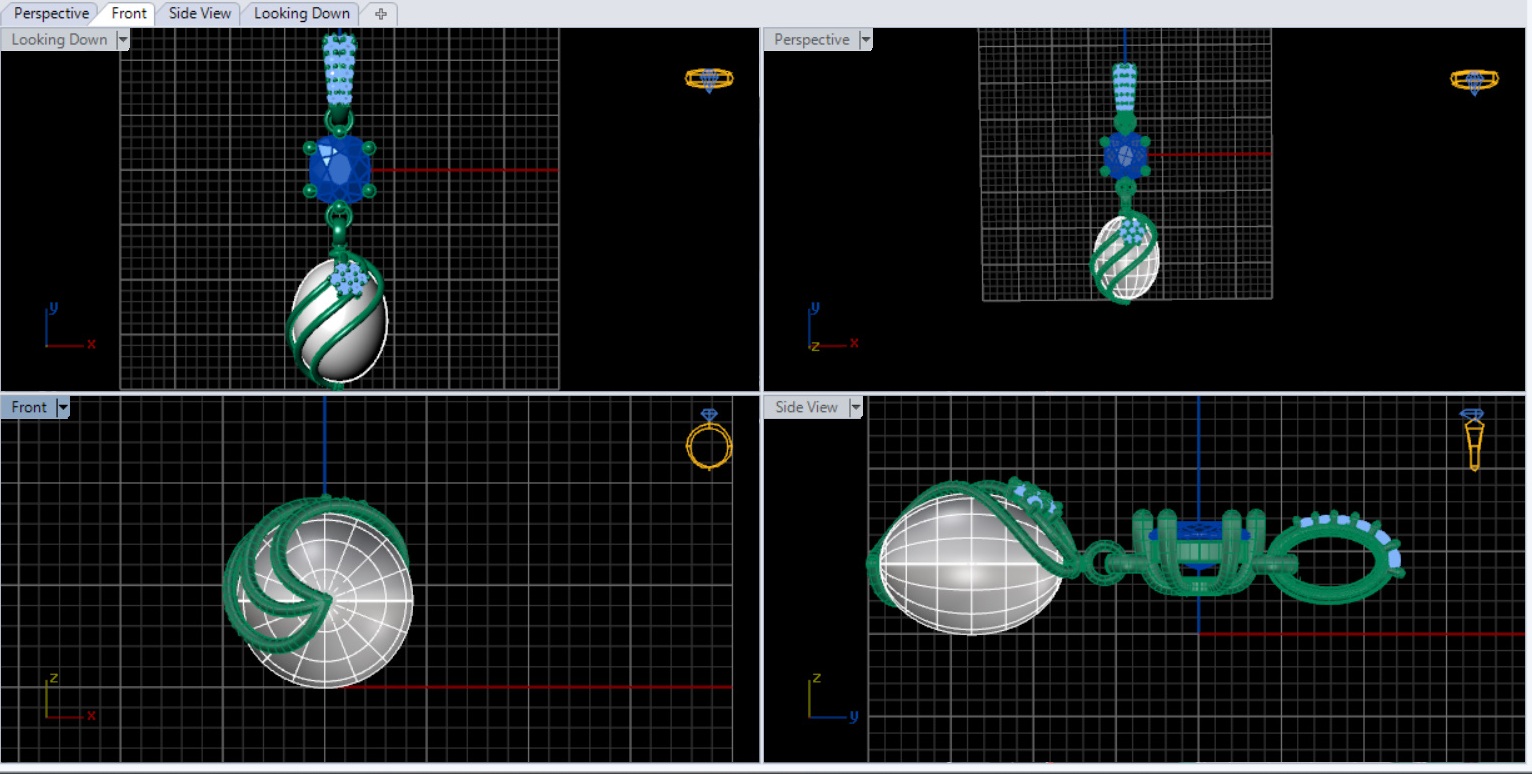Click the ring orientation icon in Perspective viewport
Screen dimensions: 1532x774
1474,81
